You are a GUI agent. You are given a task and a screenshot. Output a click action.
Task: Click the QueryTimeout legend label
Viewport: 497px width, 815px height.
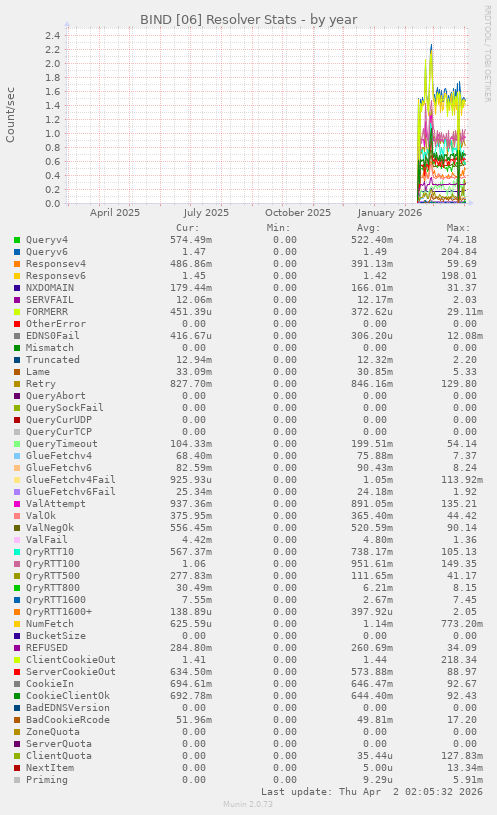(62, 444)
